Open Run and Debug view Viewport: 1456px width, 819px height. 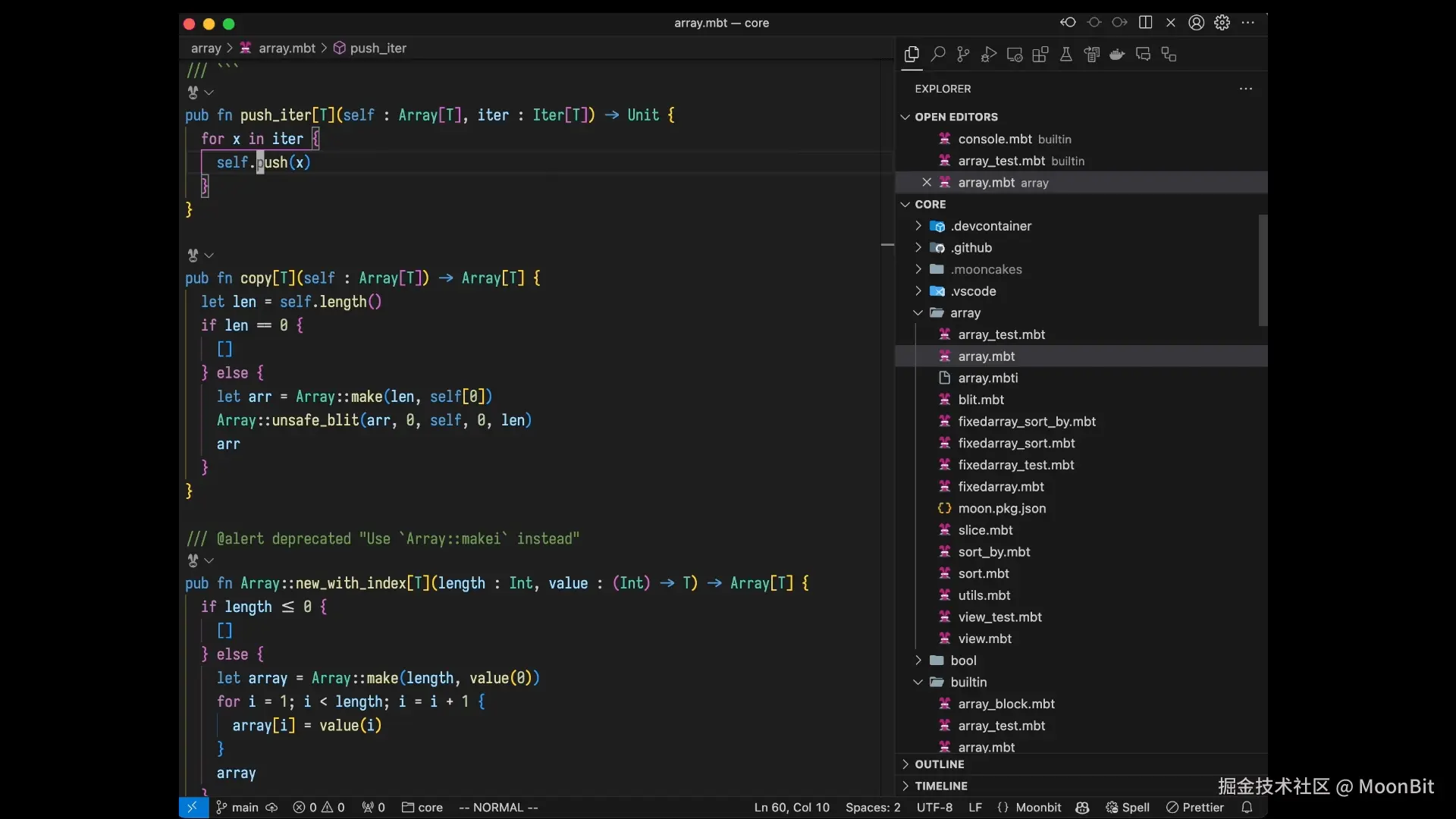click(x=989, y=55)
